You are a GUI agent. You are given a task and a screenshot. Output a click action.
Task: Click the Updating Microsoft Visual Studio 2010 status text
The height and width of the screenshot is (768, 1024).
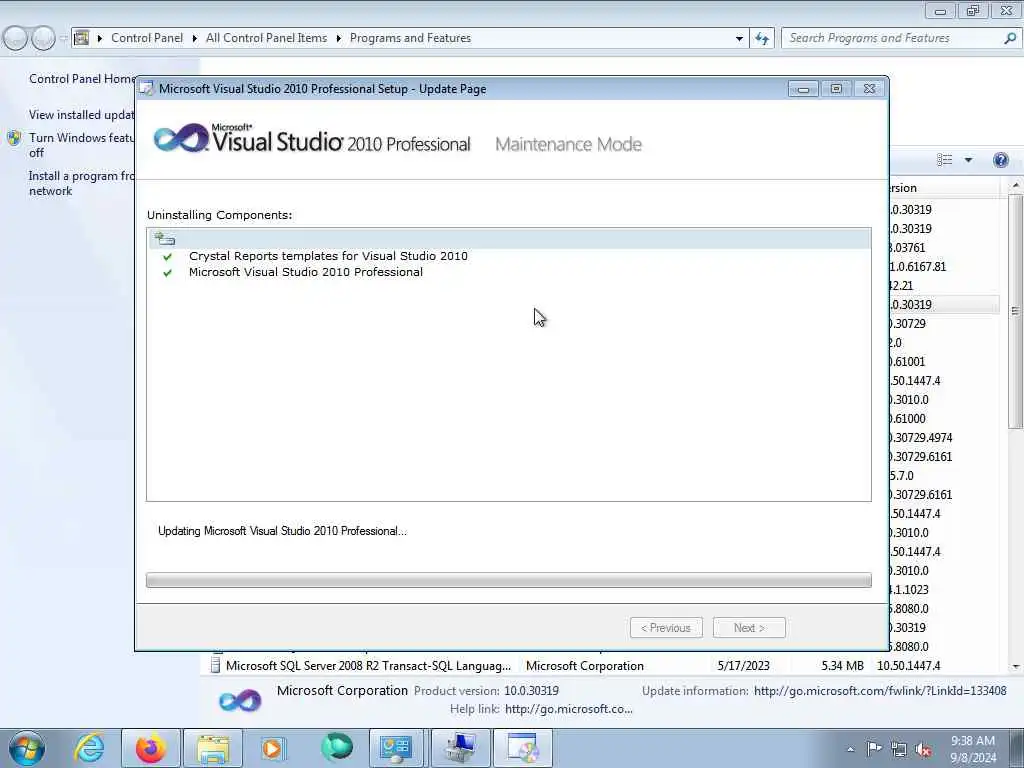pos(282,531)
